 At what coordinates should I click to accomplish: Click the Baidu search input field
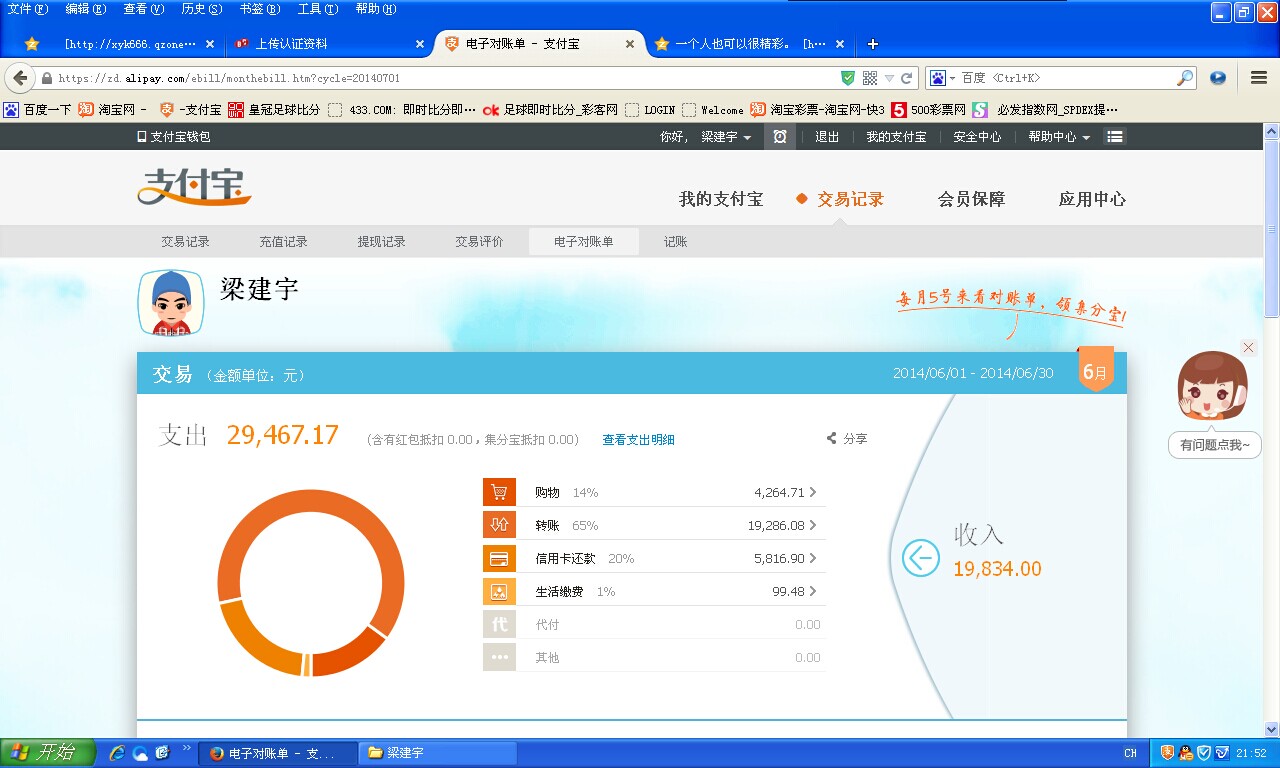(1068, 78)
